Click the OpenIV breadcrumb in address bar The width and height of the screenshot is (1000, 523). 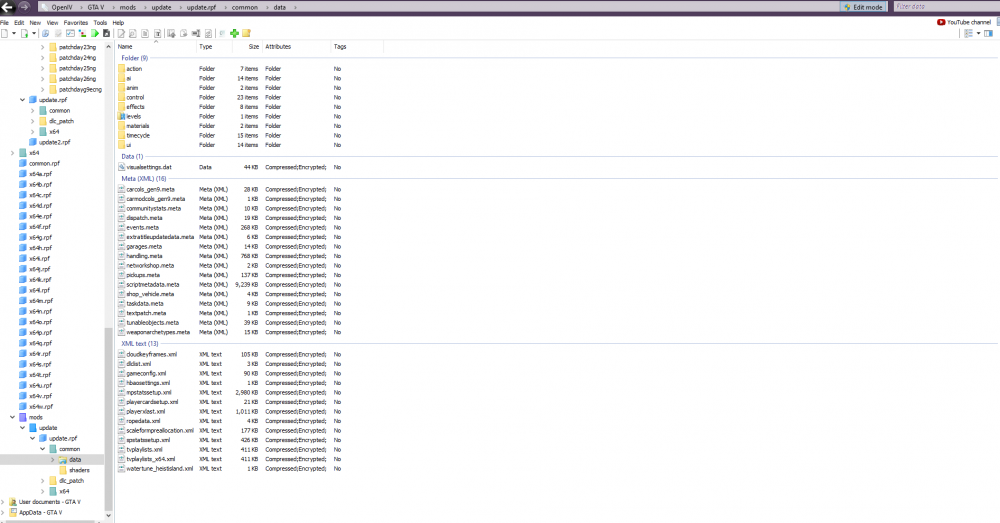click(62, 7)
